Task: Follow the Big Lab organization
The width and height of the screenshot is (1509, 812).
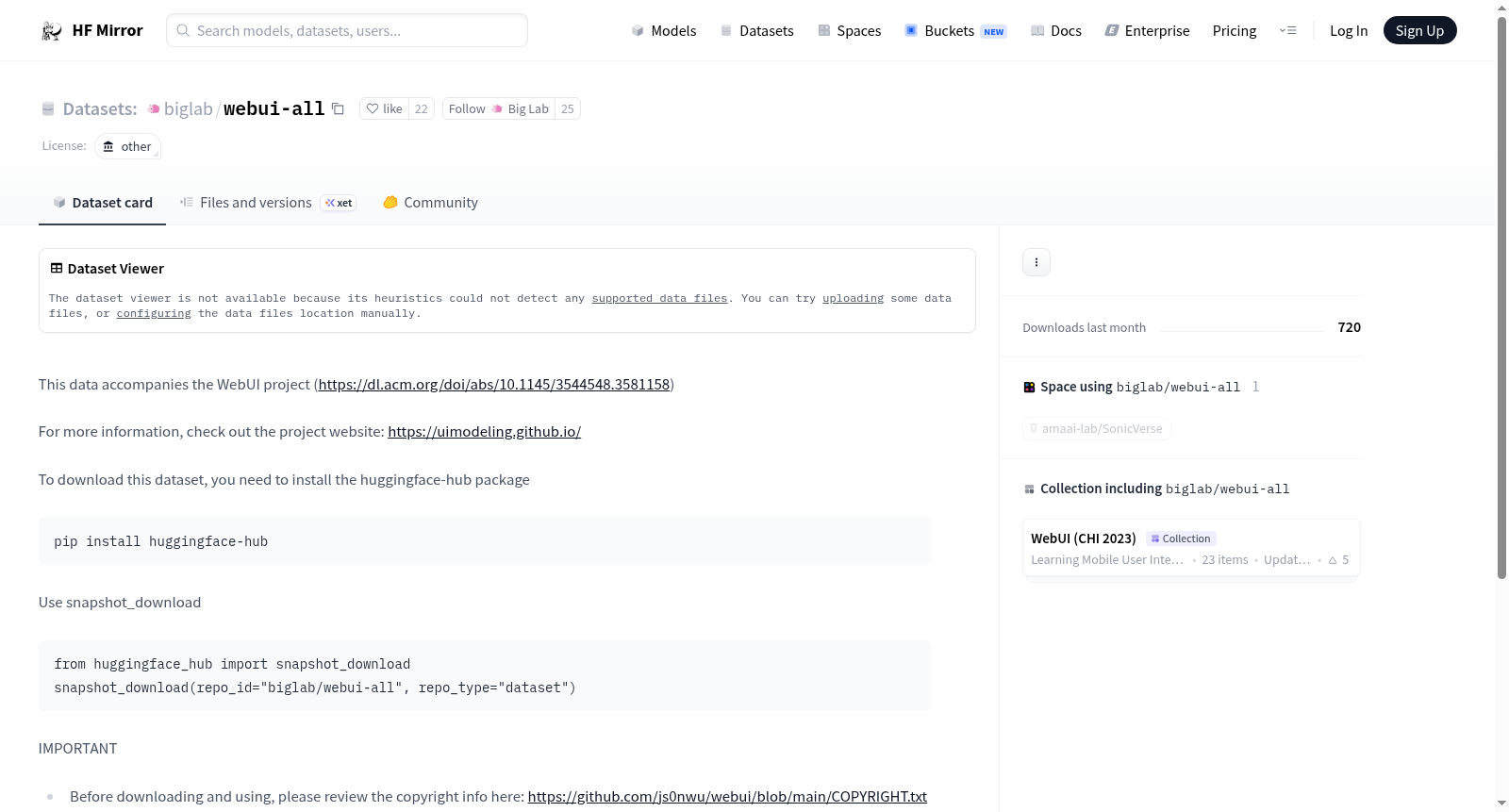Action: (499, 108)
